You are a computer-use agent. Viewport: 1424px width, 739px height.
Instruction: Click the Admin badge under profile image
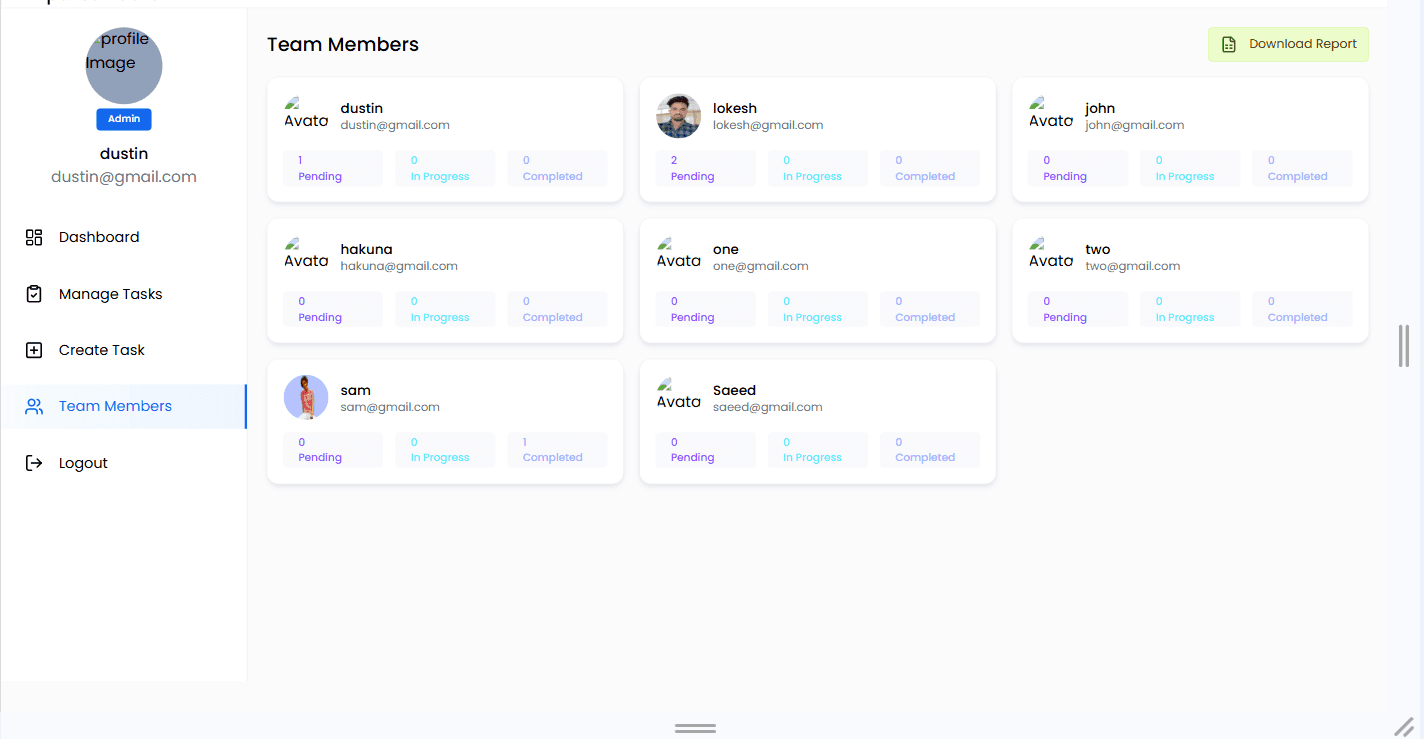124,119
